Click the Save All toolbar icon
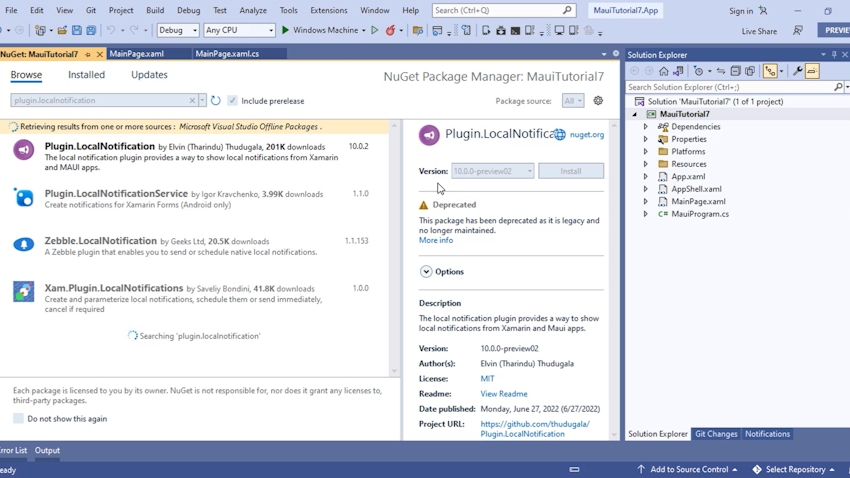 91,30
